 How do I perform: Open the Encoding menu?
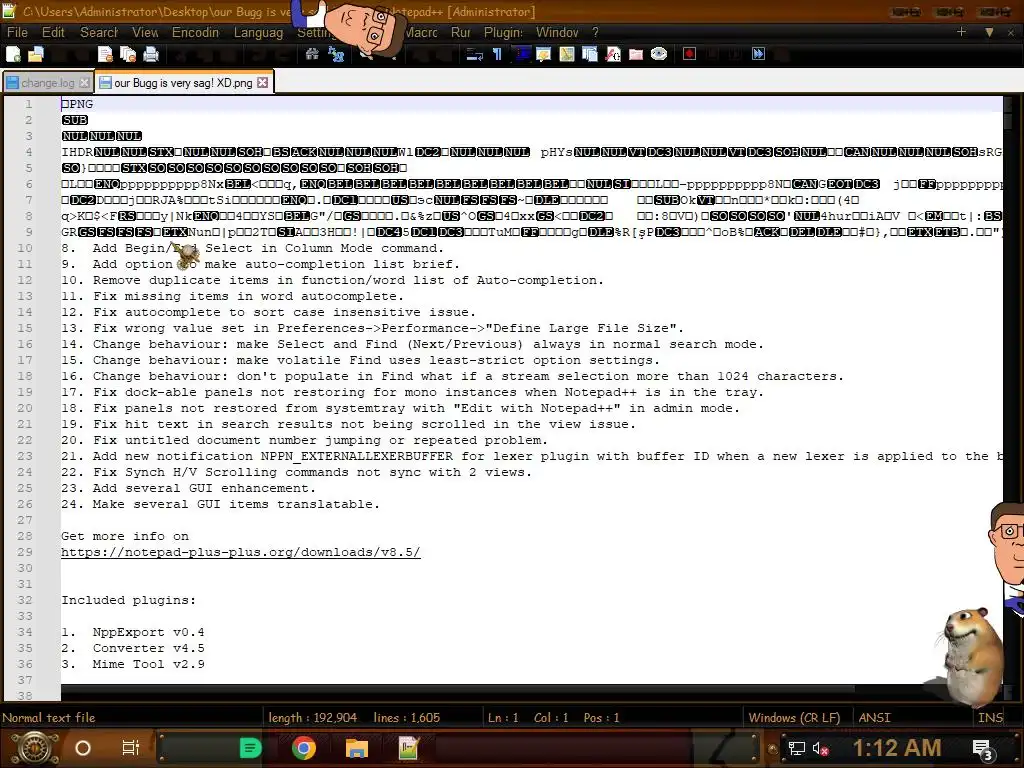[x=195, y=32]
